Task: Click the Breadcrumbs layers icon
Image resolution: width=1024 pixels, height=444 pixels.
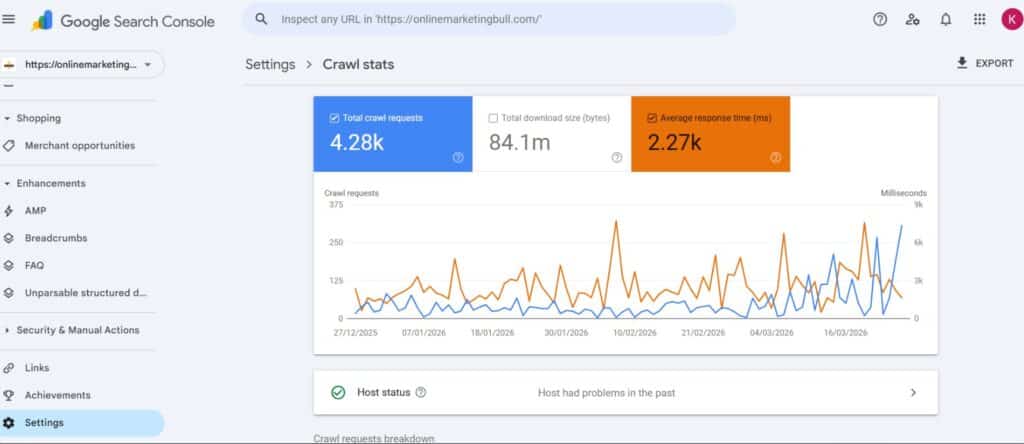Action: click(8, 238)
